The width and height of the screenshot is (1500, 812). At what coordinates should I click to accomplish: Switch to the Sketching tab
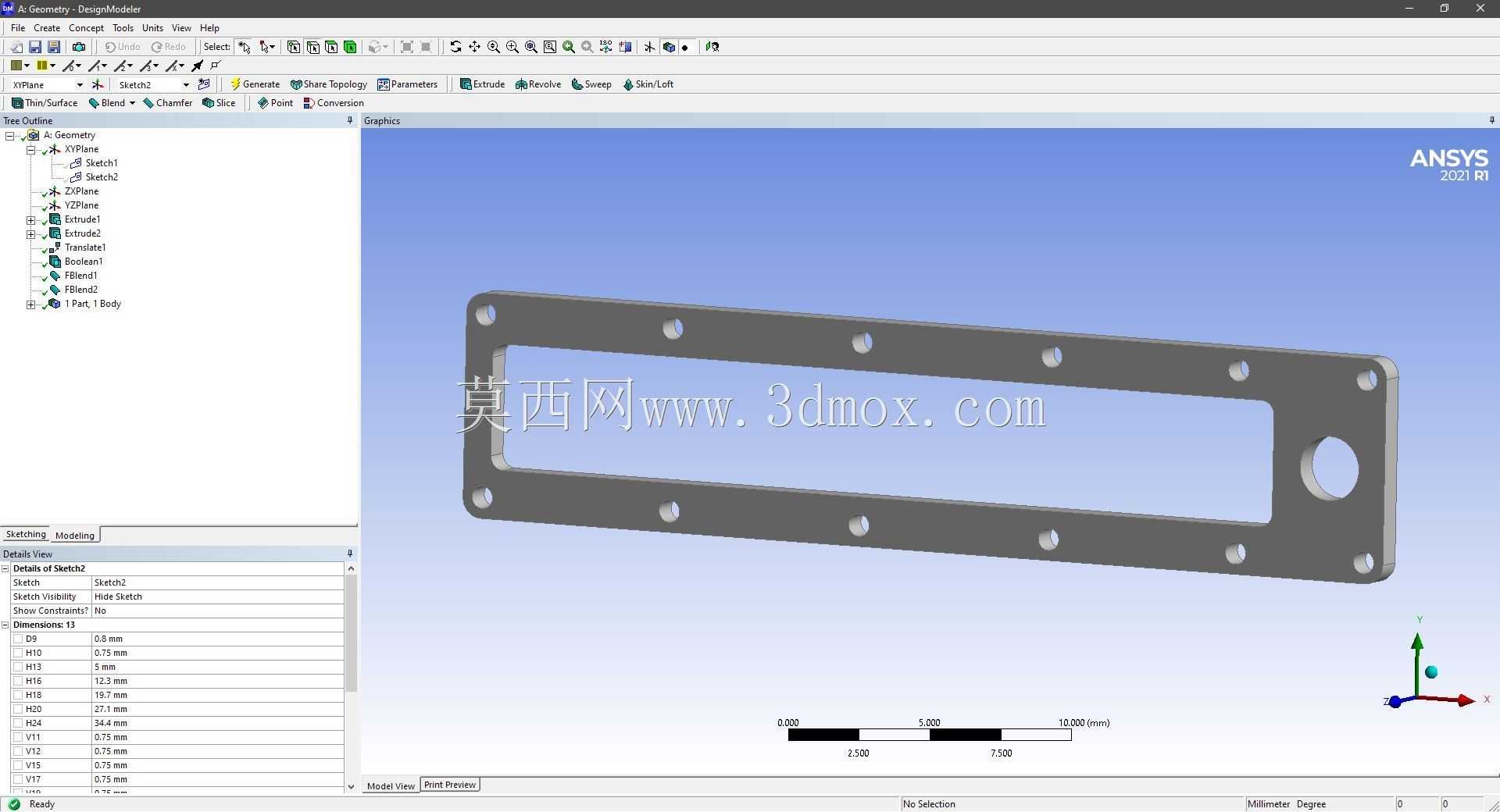pos(26,534)
